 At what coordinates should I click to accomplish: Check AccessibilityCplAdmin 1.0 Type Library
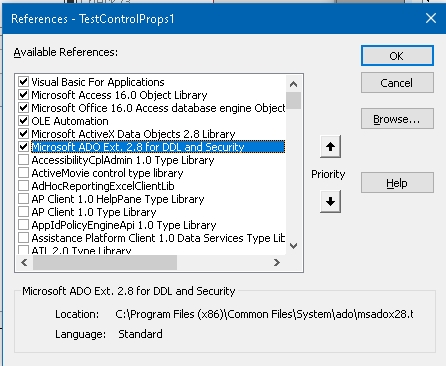[23, 160]
